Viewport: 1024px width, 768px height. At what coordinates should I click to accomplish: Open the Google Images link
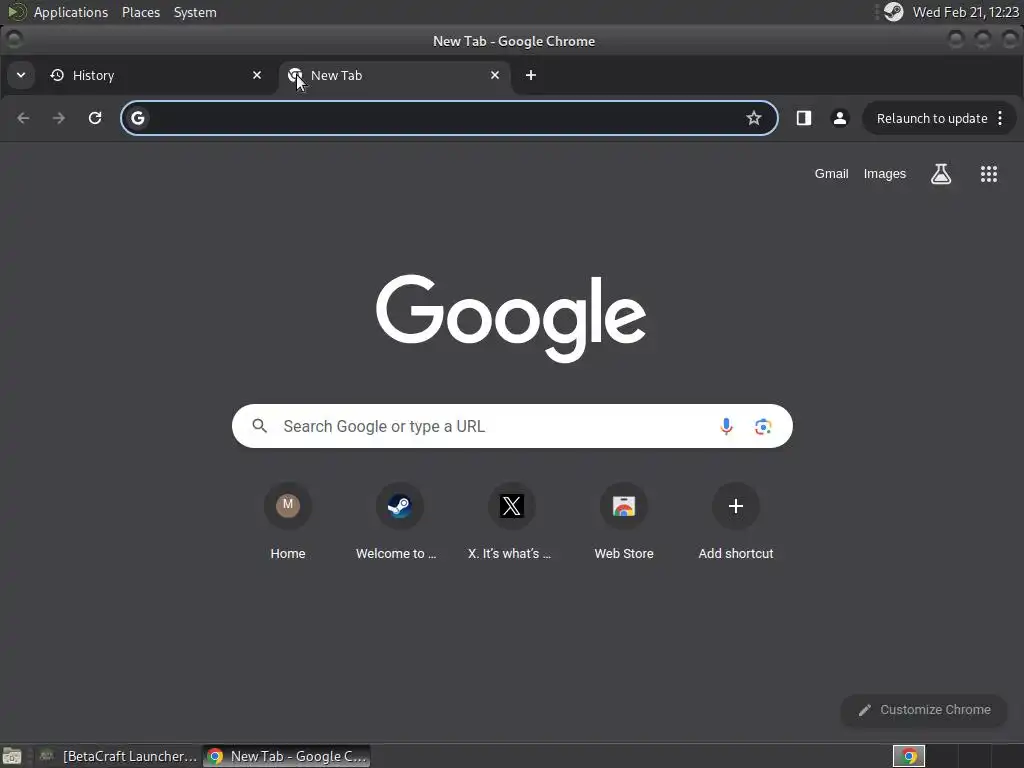pos(884,174)
